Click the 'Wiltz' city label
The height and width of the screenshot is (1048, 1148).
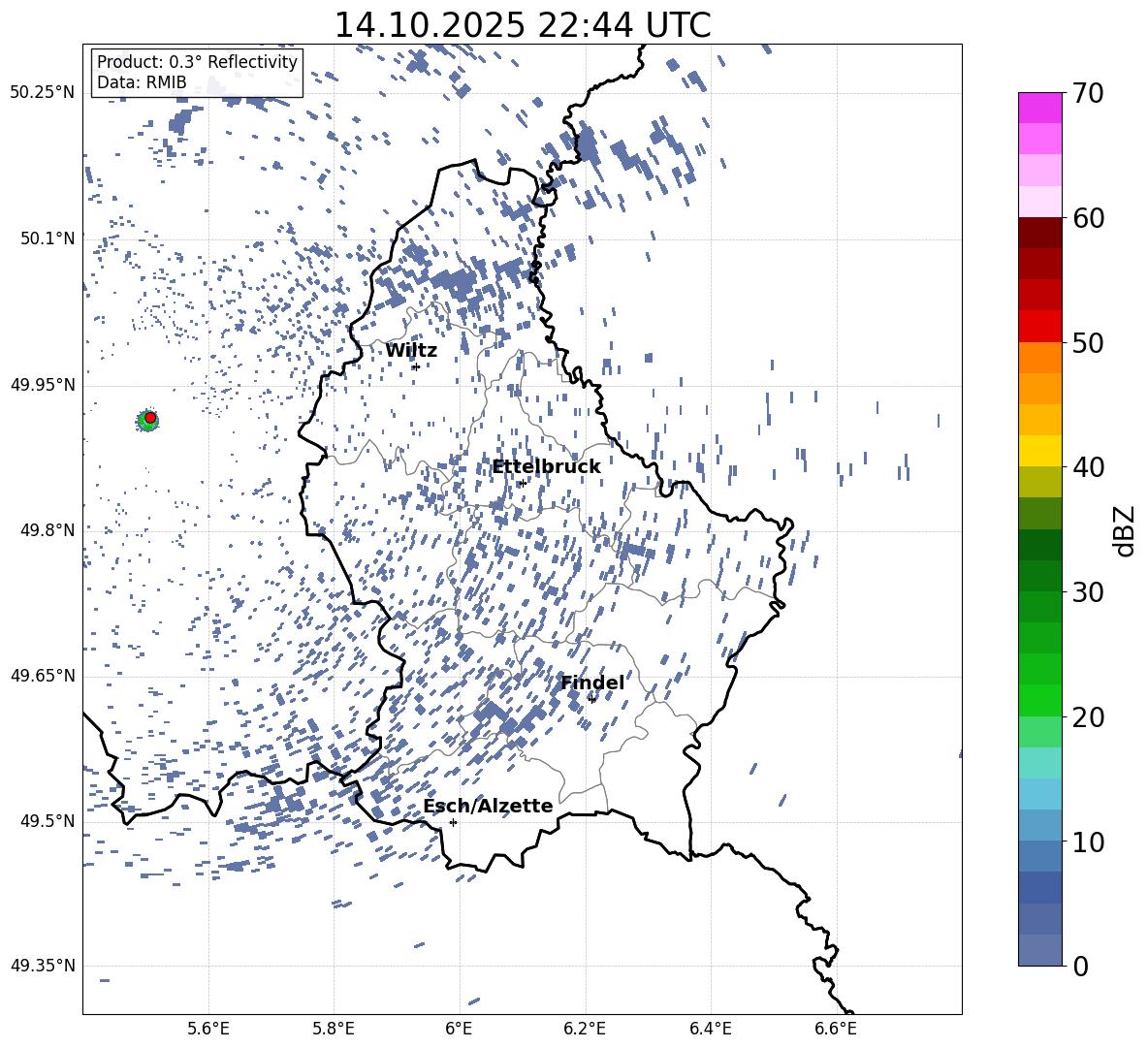pyautogui.click(x=411, y=351)
